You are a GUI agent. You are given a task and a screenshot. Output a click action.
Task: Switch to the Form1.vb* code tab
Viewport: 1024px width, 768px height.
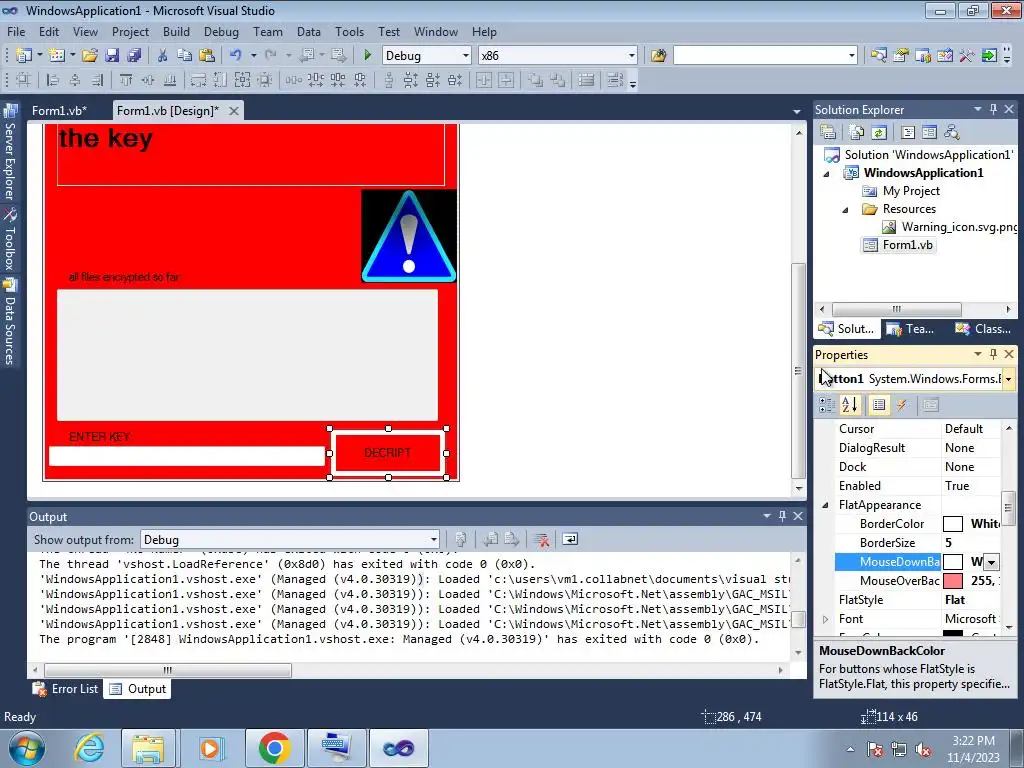point(59,110)
